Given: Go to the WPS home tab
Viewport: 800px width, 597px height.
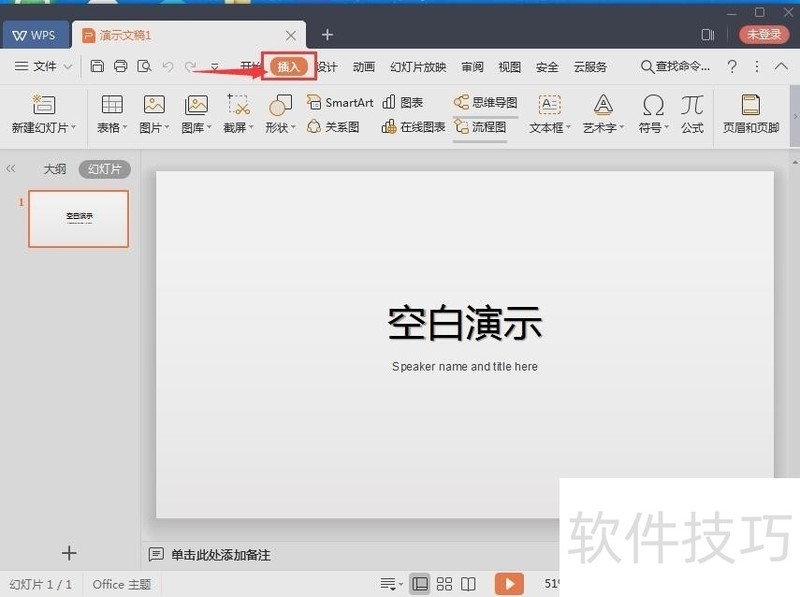Looking at the screenshot, I should pos(35,35).
